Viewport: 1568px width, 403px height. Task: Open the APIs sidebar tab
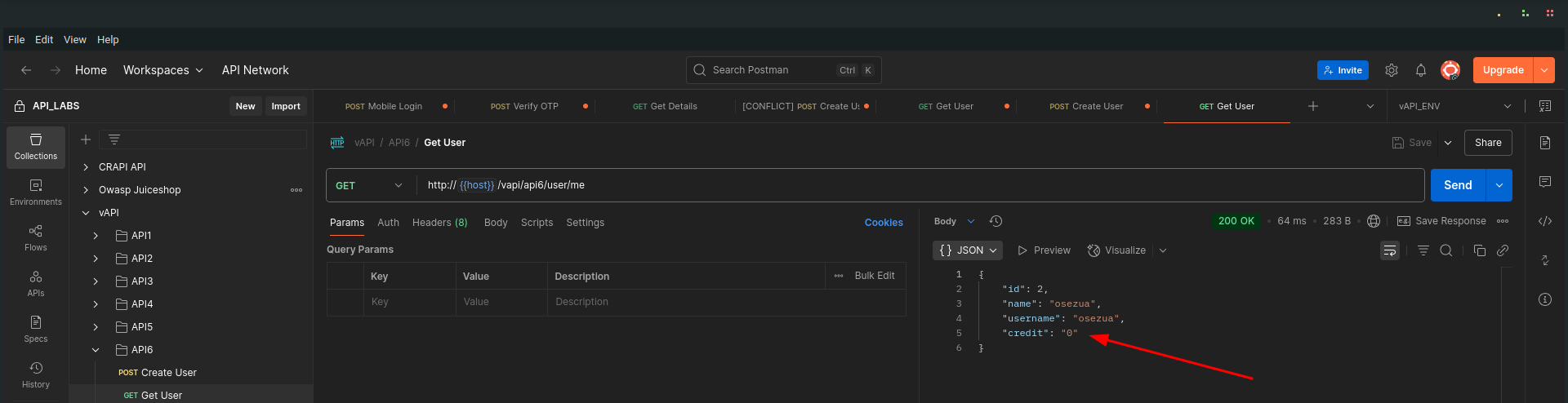point(36,284)
